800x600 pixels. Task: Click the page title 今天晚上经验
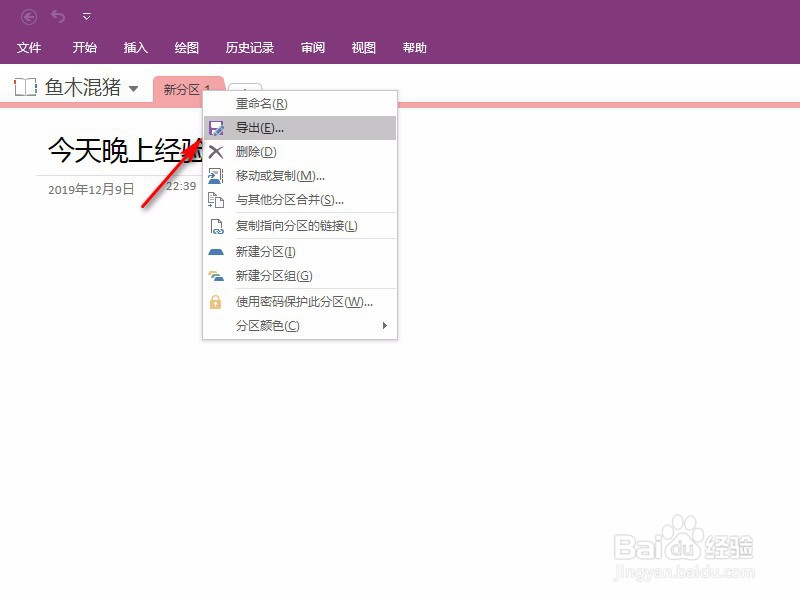[x=126, y=151]
